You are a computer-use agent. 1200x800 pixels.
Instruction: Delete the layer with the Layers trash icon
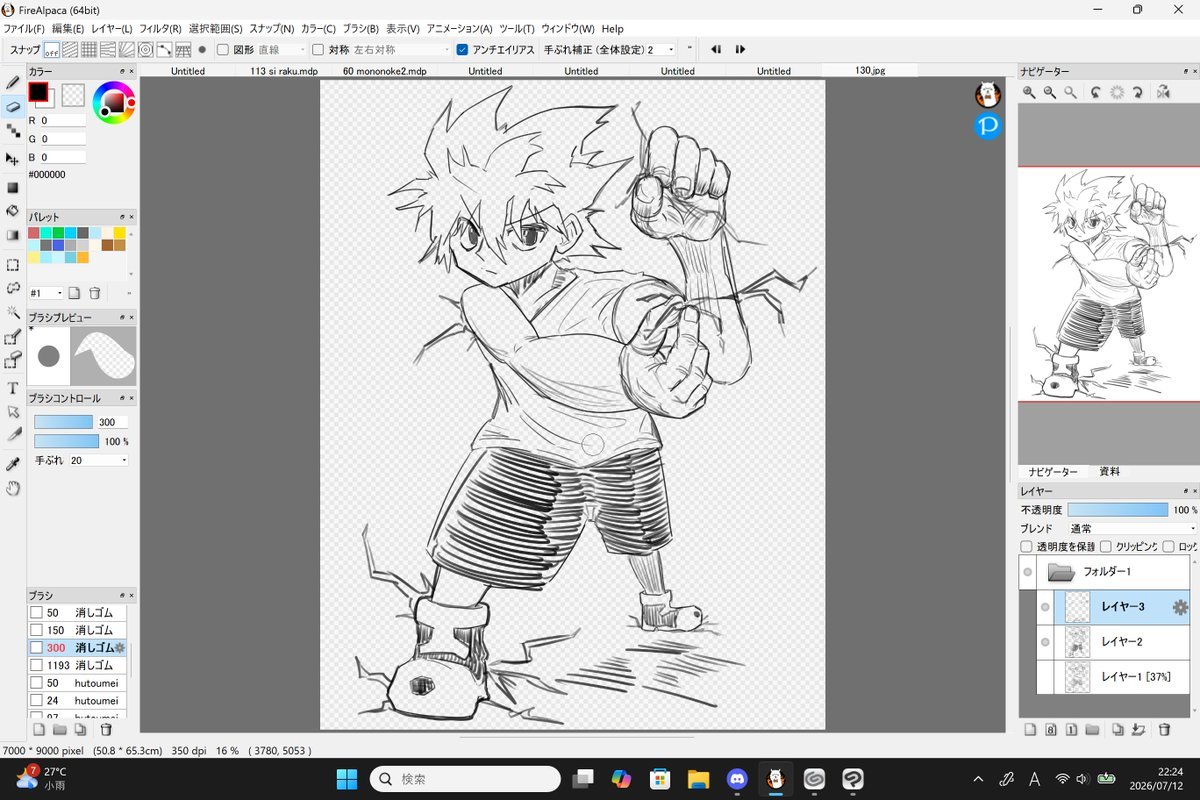[x=1164, y=730]
